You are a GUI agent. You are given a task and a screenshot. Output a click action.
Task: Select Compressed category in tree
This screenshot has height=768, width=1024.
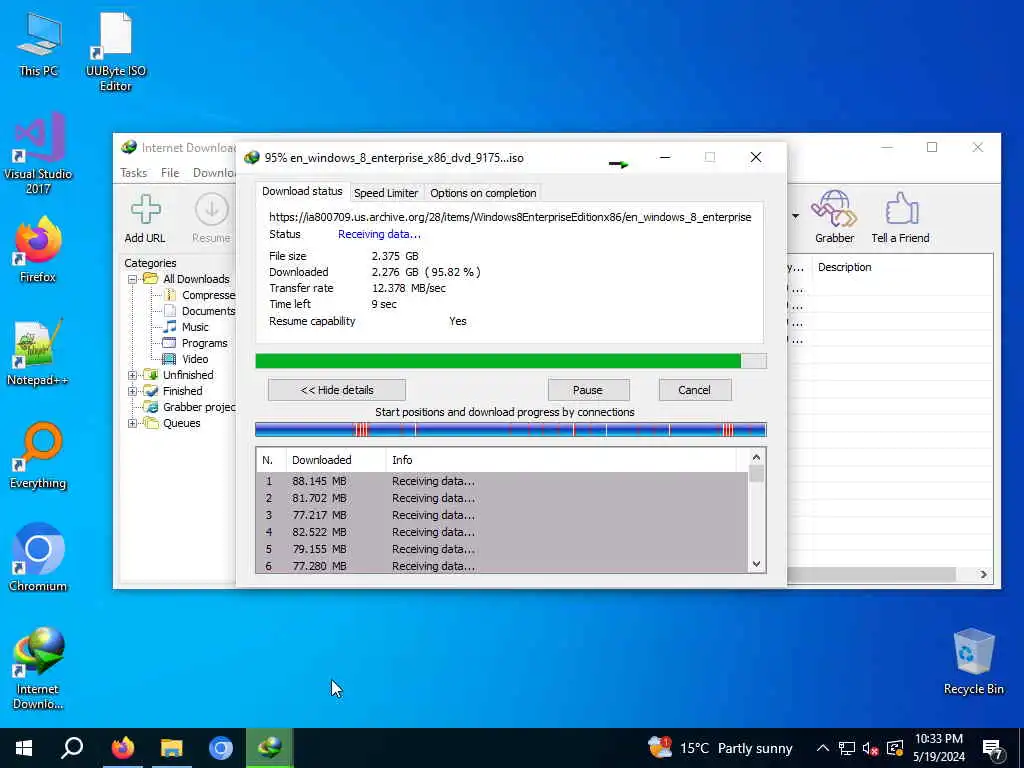(200, 295)
